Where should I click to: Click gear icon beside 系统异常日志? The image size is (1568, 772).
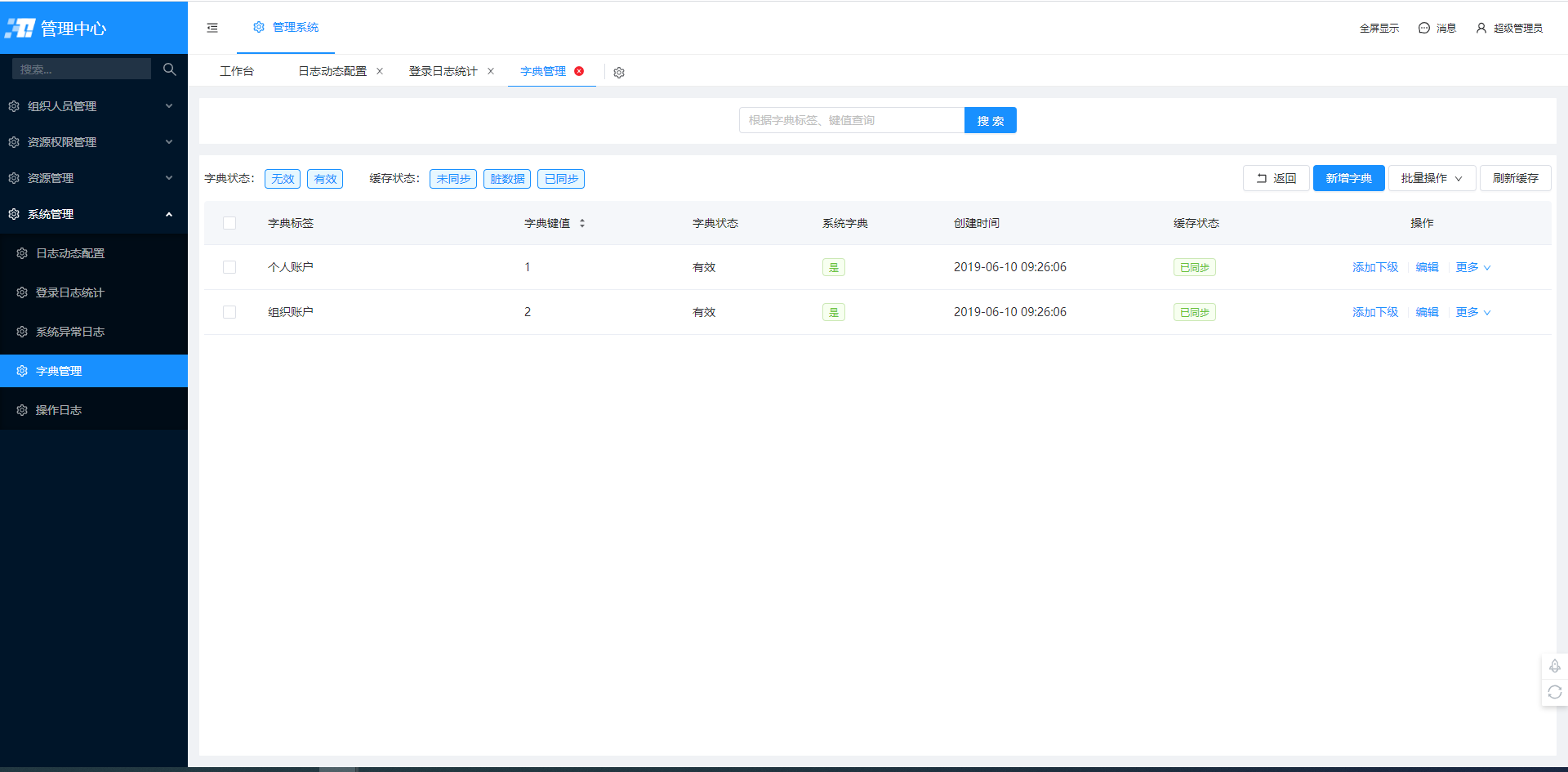pos(22,332)
